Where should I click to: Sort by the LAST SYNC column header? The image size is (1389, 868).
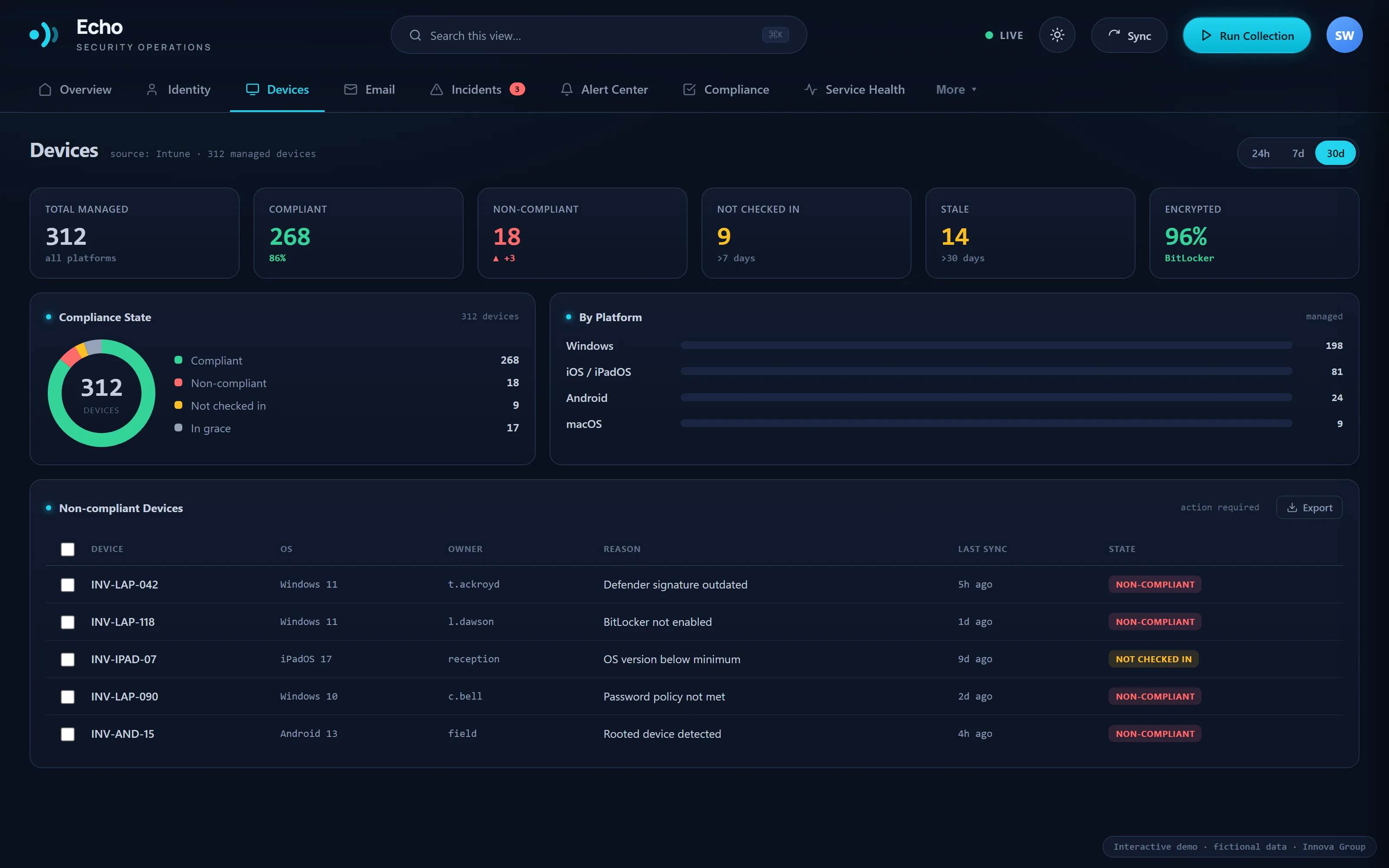(x=982, y=549)
